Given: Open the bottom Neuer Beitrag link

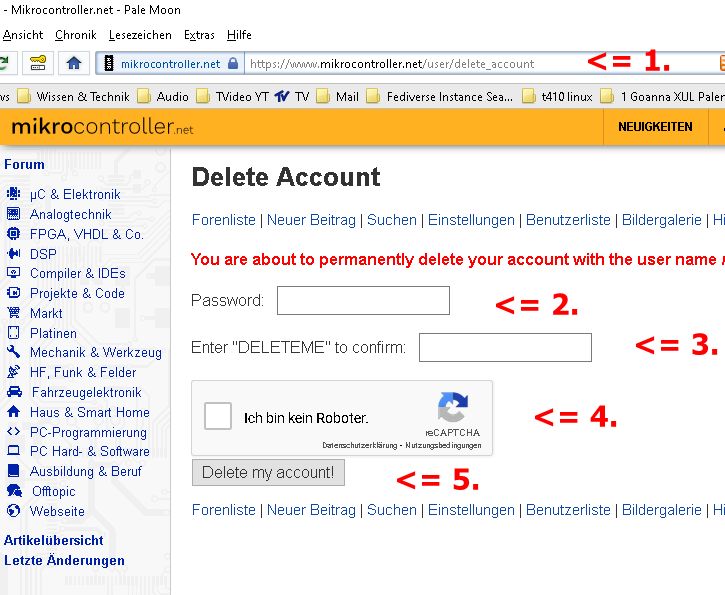Looking at the screenshot, I should (311, 509).
